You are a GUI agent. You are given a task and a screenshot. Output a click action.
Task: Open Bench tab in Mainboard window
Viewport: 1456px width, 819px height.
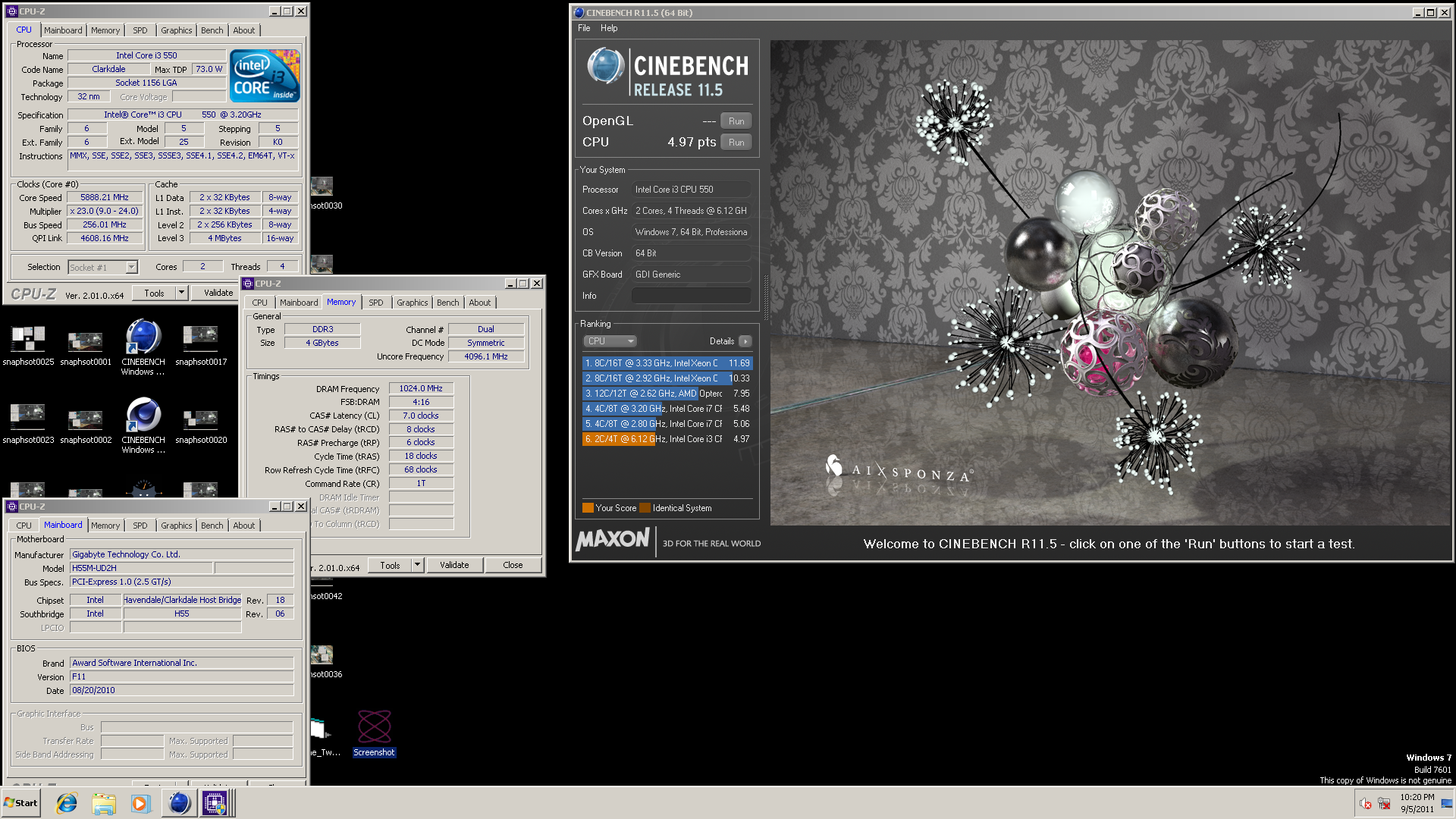tap(212, 526)
